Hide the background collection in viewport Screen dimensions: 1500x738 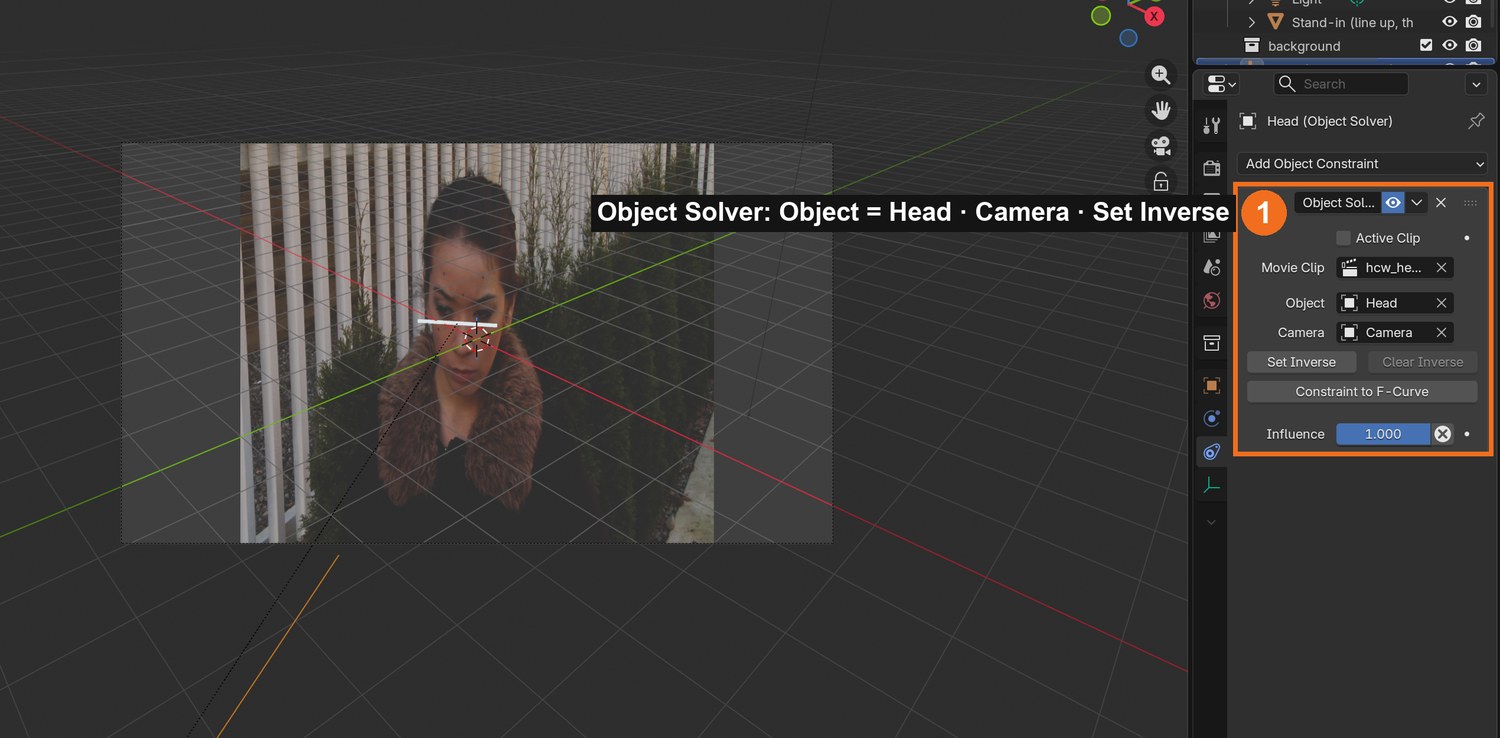point(1449,46)
